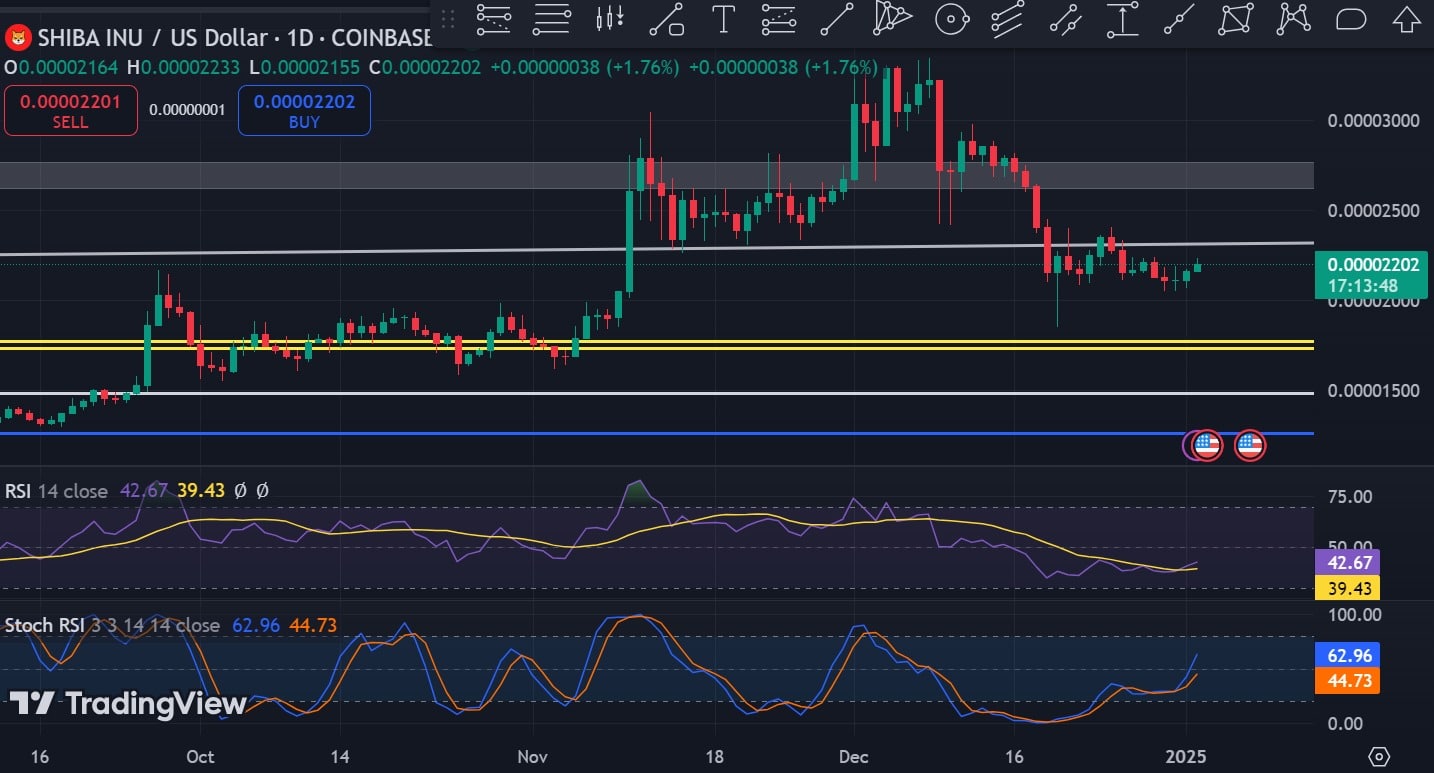The image size is (1434, 773).
Task: Select the line-with-rectangle info line tool
Action: click(666, 18)
